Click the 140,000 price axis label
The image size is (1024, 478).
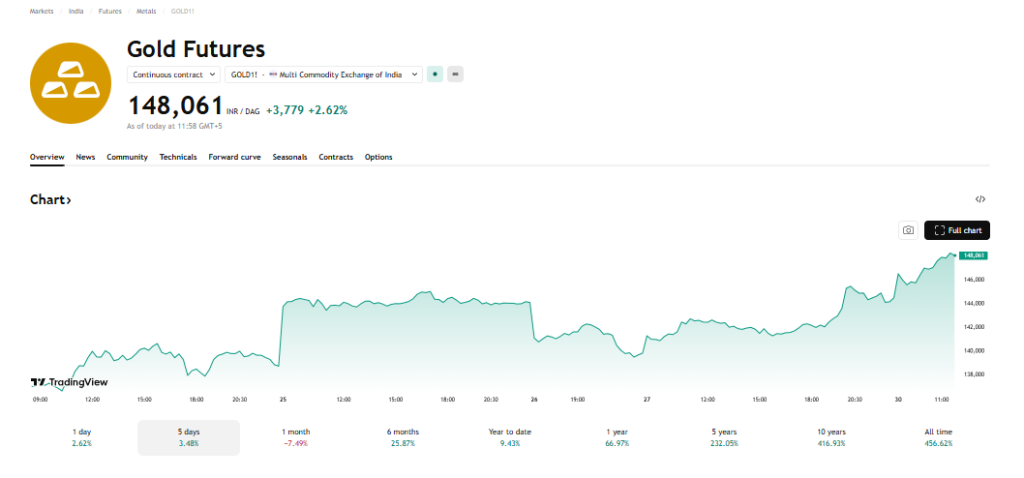tap(974, 351)
